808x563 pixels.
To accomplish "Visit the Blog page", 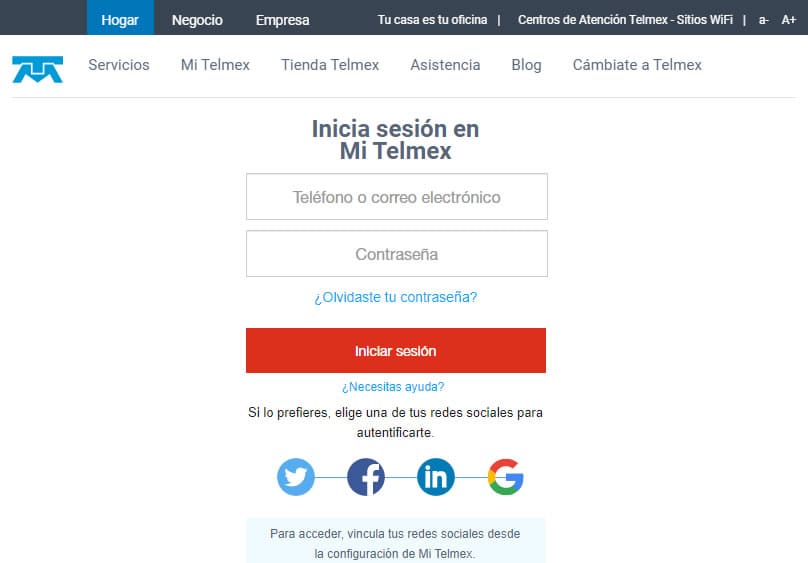I will pos(526,65).
